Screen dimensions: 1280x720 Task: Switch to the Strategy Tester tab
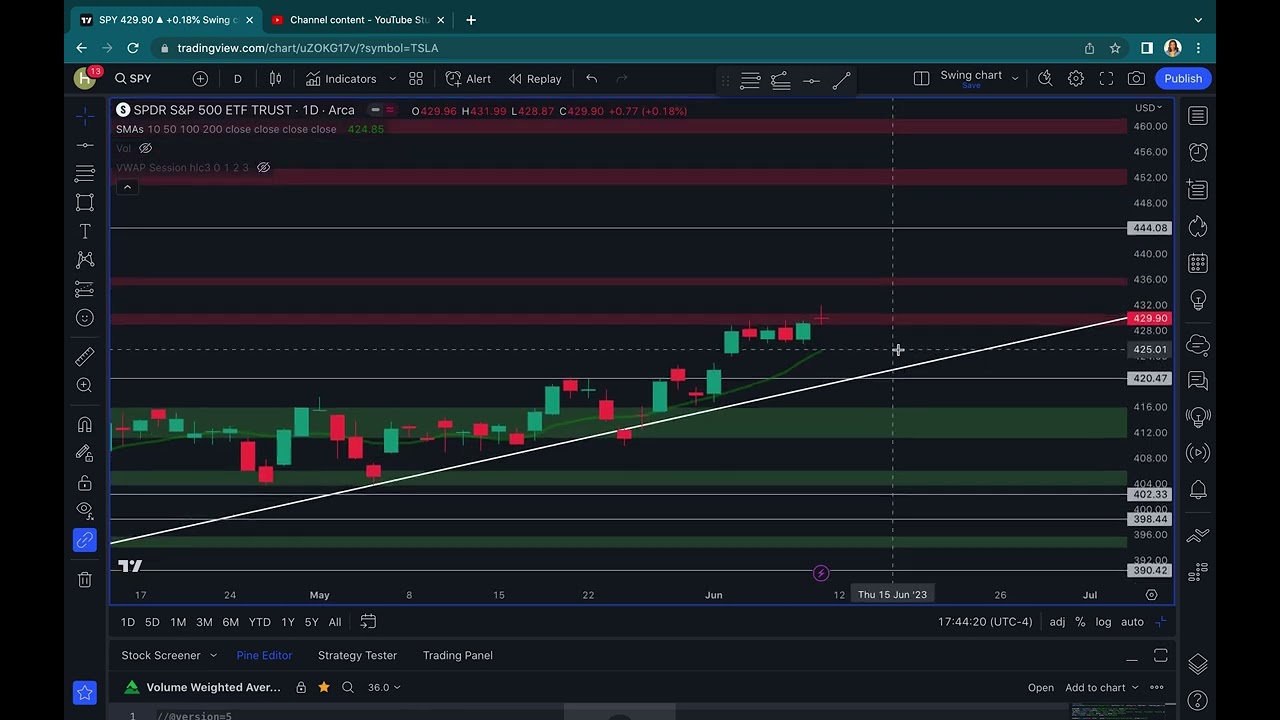pos(357,655)
